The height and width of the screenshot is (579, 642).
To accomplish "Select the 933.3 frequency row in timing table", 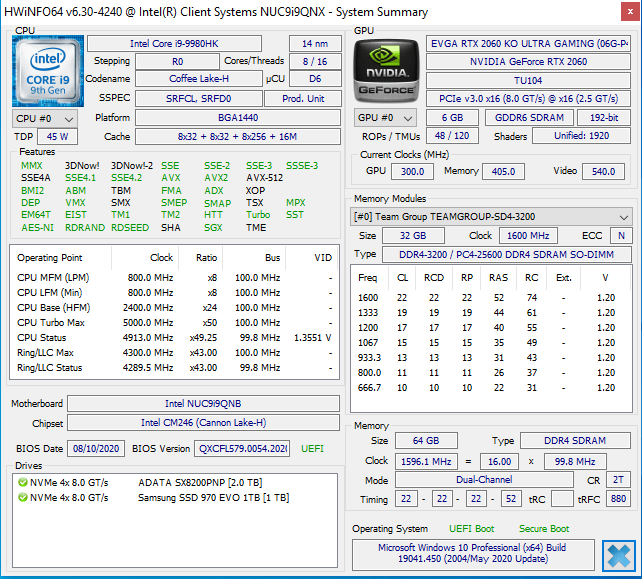I will tap(491, 358).
